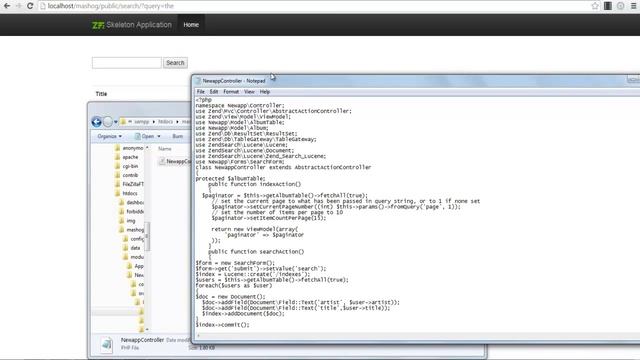Click Explorer back navigation button

97,122
